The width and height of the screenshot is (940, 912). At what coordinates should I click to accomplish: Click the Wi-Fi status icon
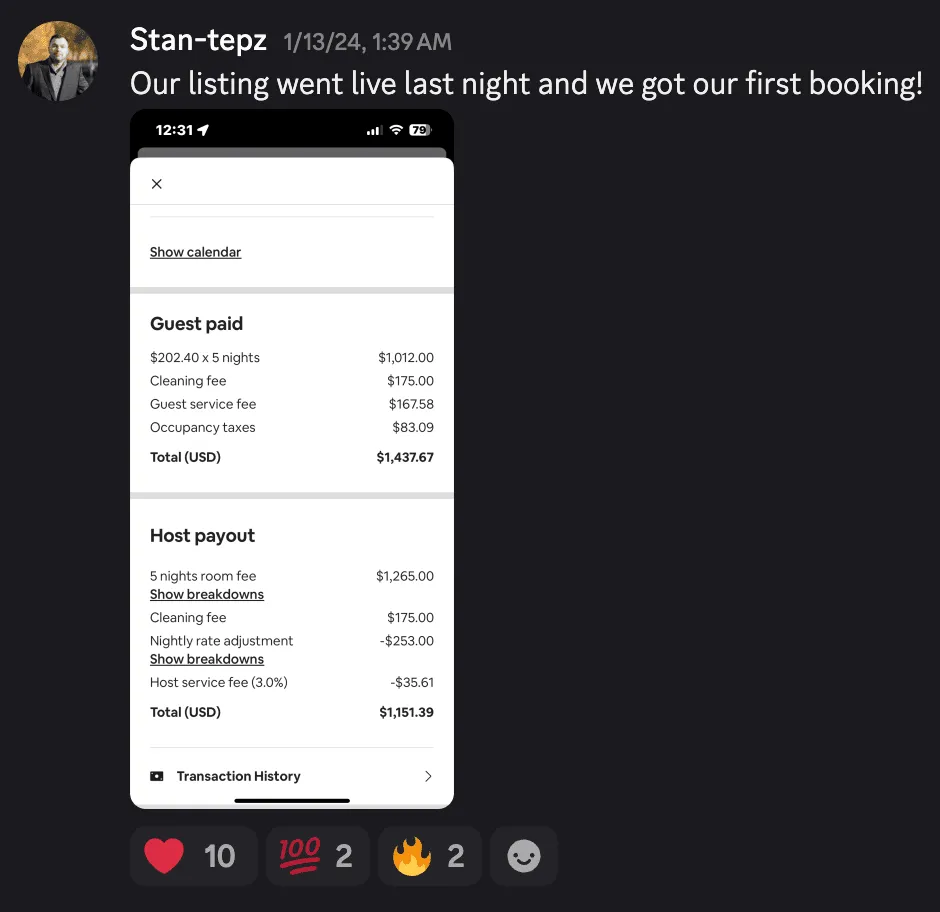point(396,130)
